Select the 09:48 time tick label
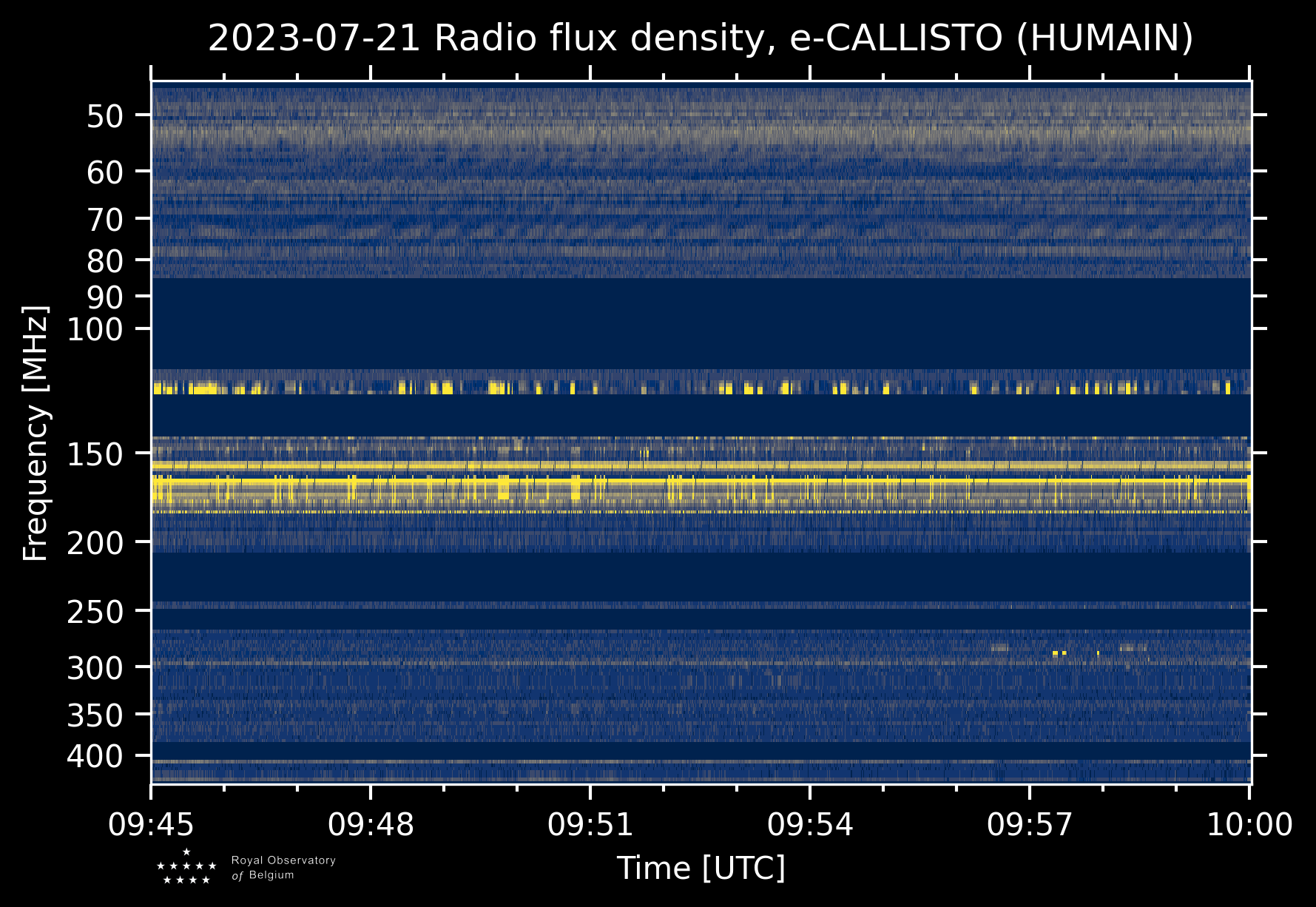Screen dimensions: 1316x907 point(371,824)
